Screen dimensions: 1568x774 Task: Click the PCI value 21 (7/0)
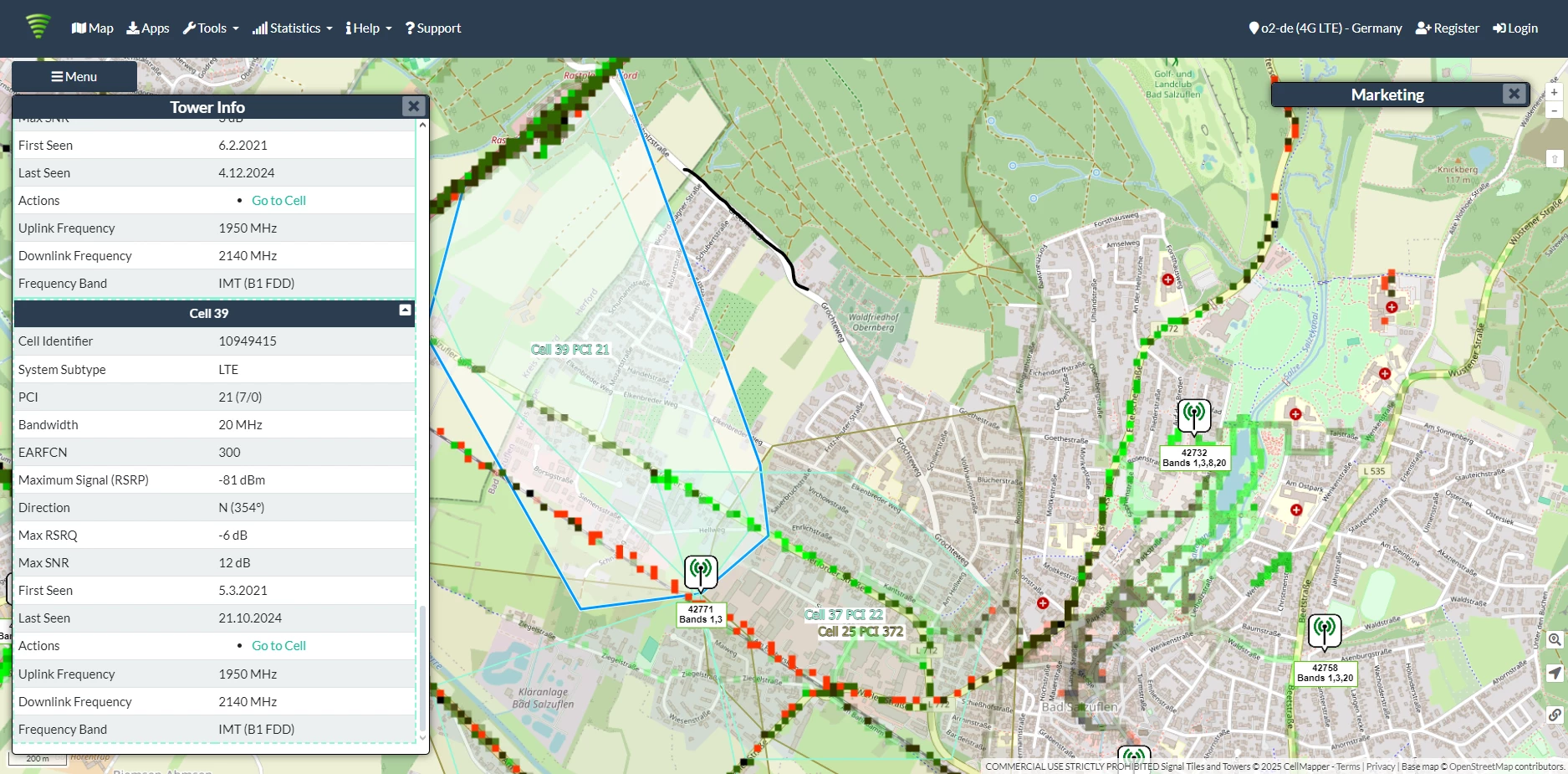point(241,397)
